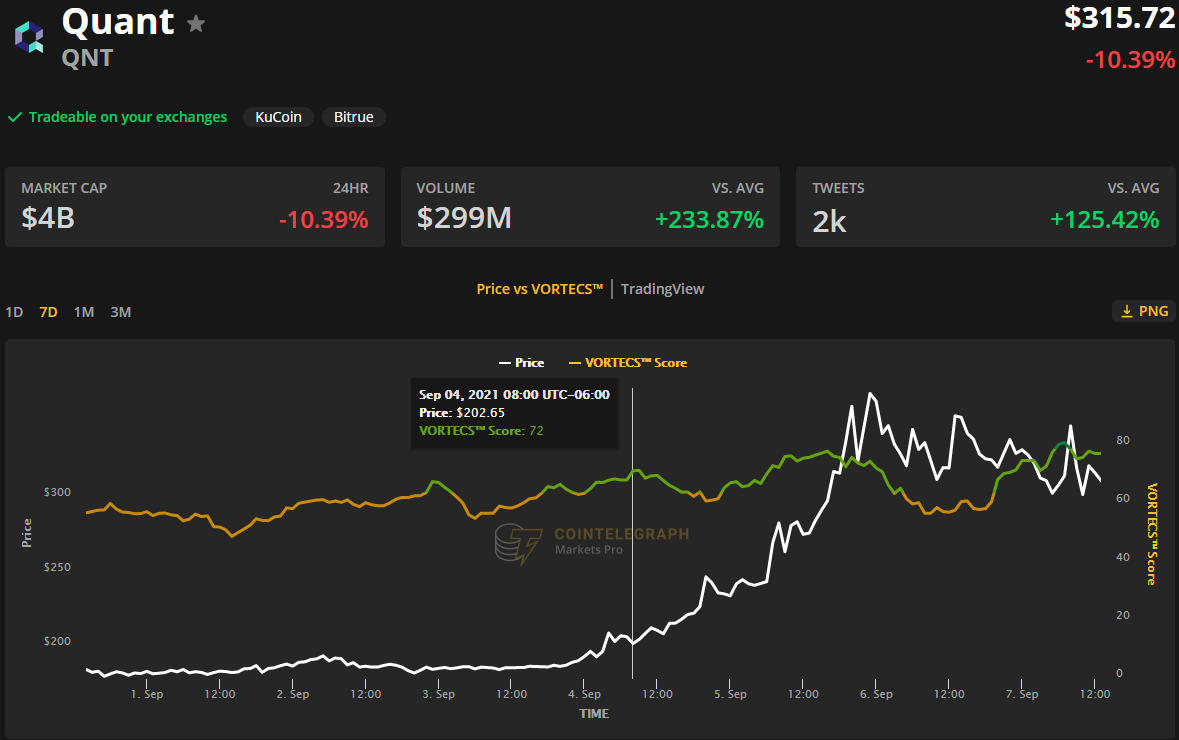The width and height of the screenshot is (1179, 740).
Task: Select the 1M time range
Action: (84, 312)
